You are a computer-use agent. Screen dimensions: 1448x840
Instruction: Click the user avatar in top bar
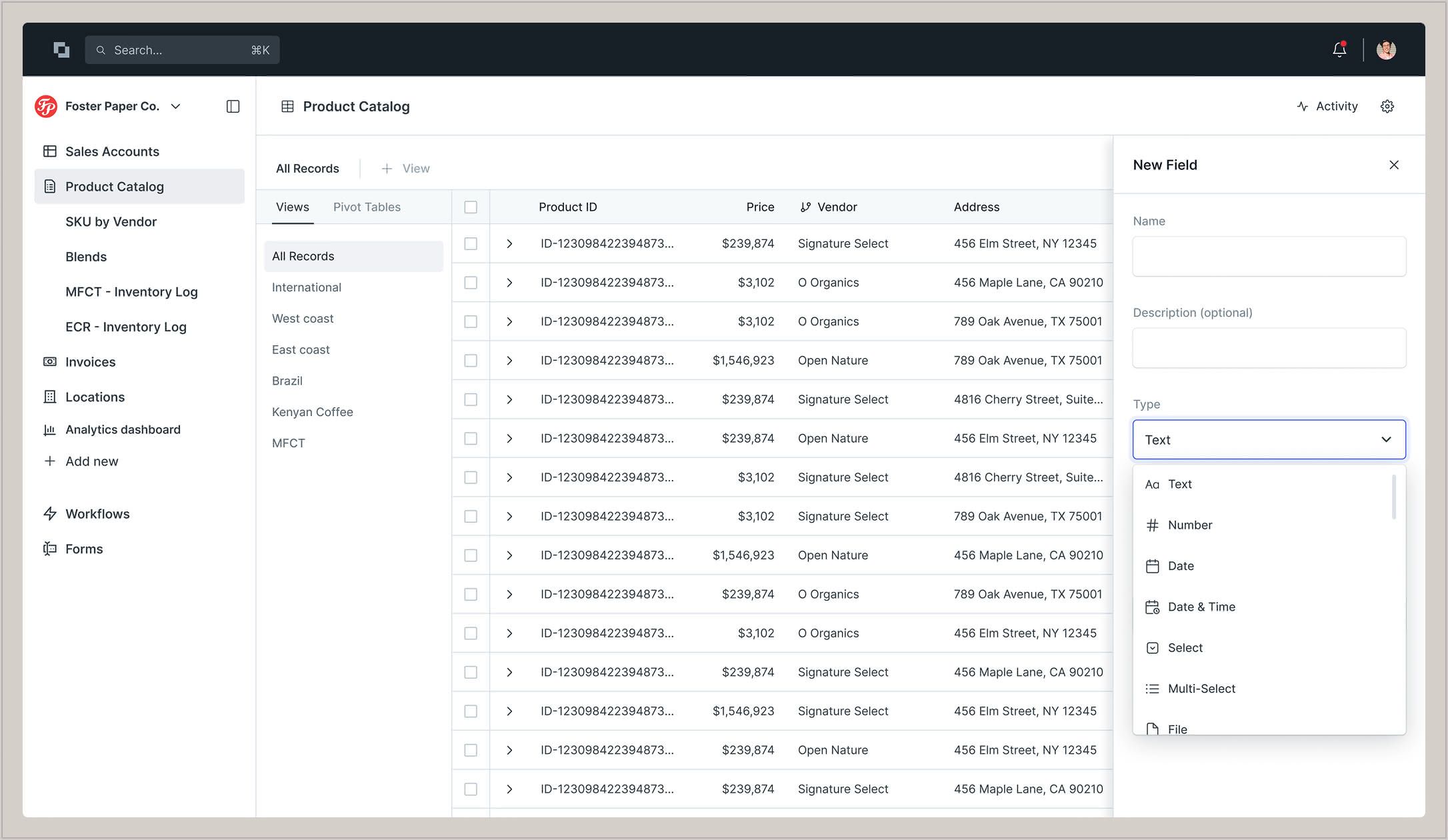pyautogui.click(x=1386, y=50)
